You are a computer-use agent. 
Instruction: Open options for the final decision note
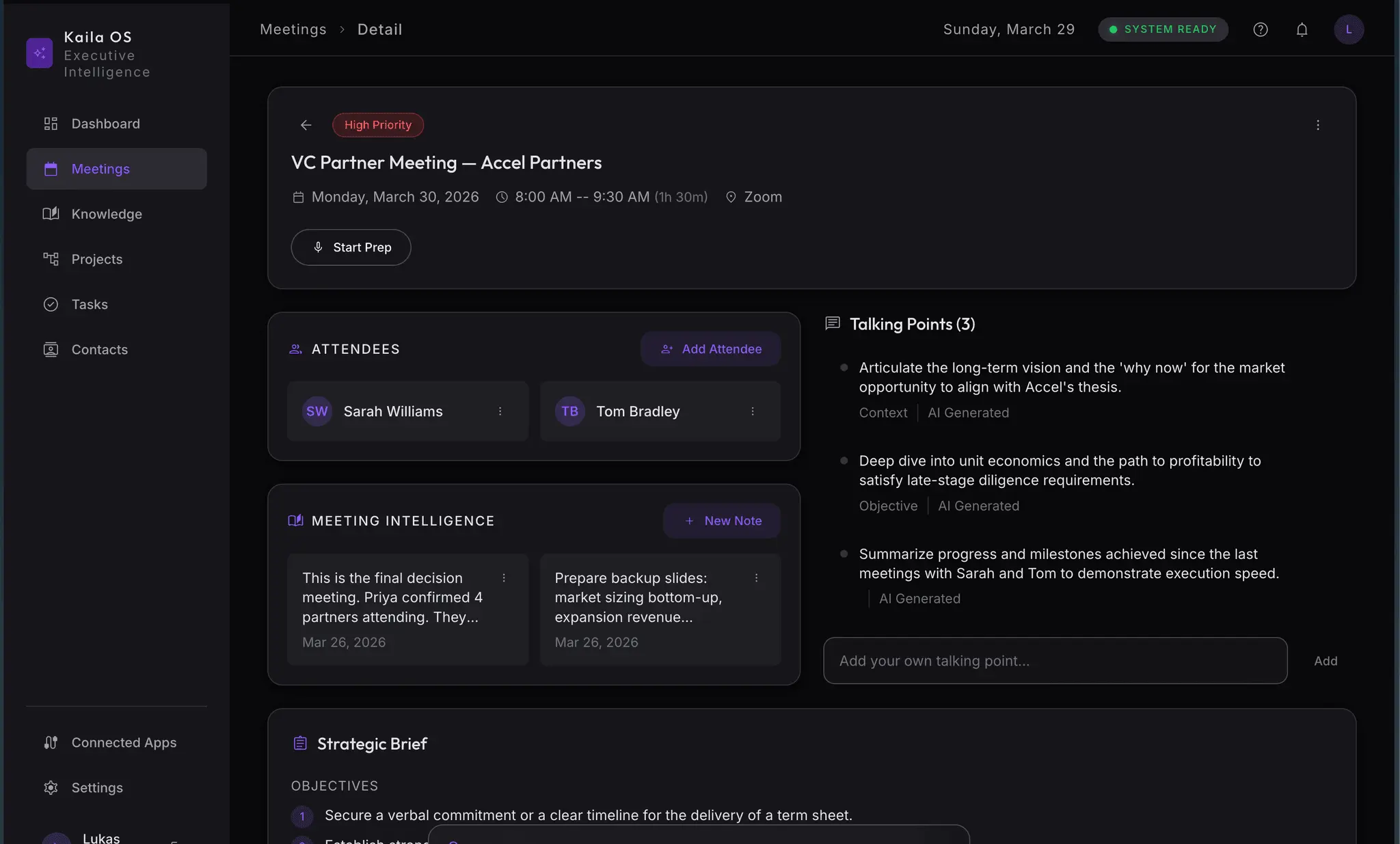click(504, 578)
